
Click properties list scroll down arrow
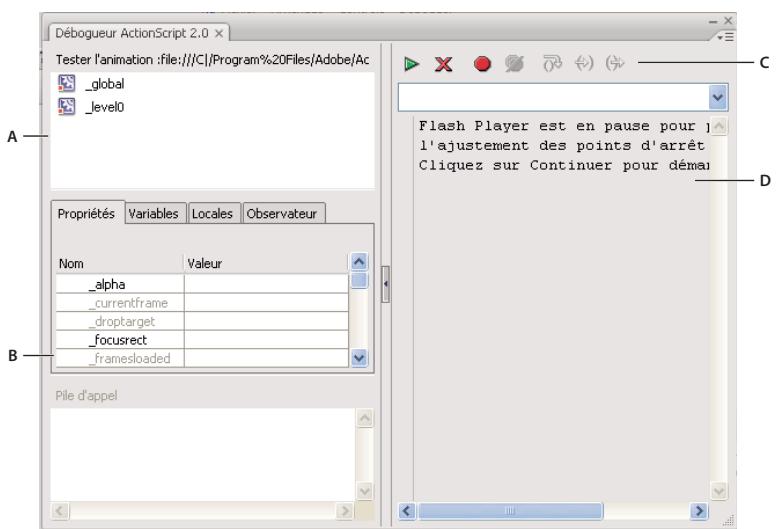click(359, 358)
